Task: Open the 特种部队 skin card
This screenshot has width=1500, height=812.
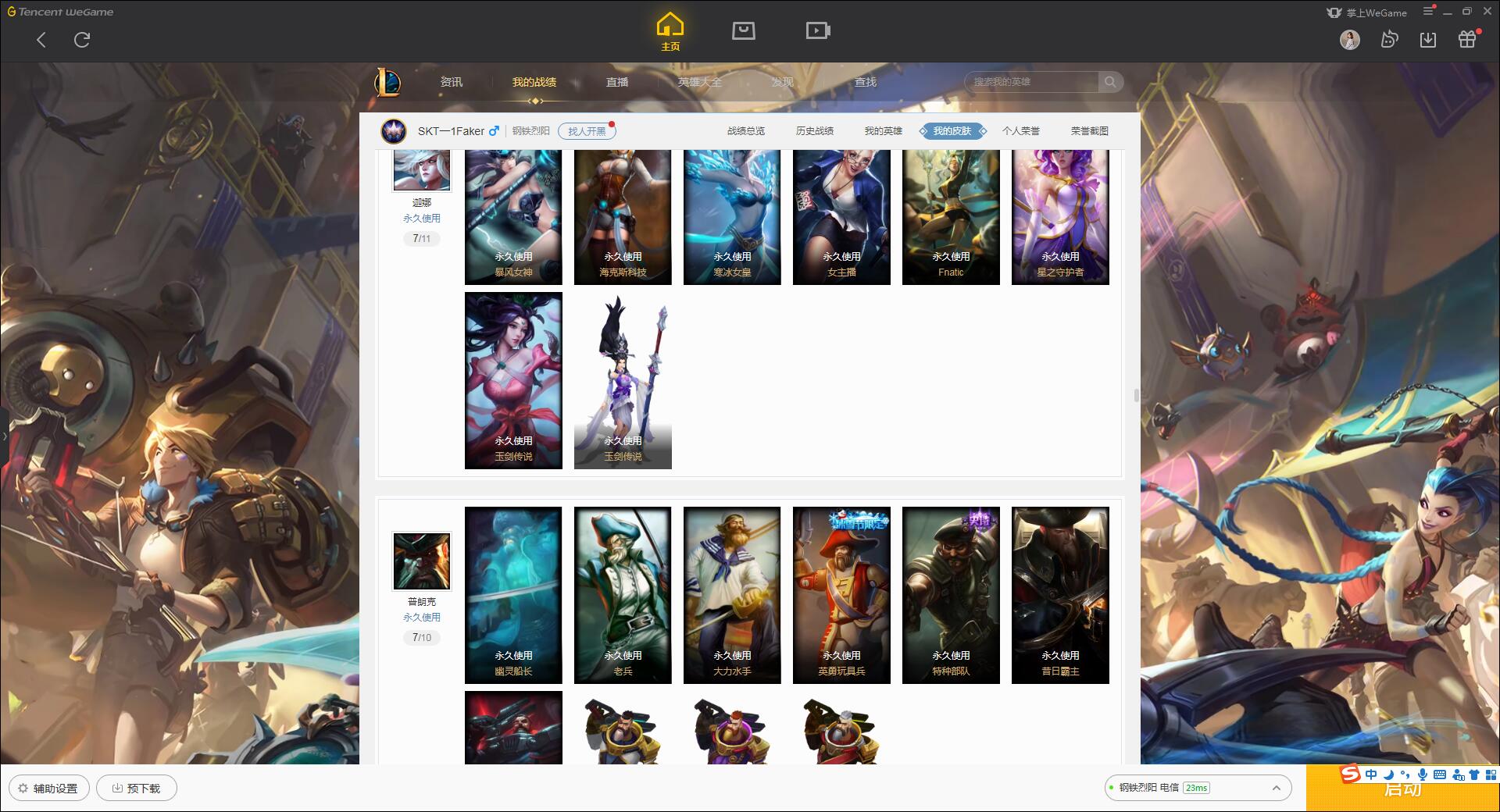Action: pos(951,596)
